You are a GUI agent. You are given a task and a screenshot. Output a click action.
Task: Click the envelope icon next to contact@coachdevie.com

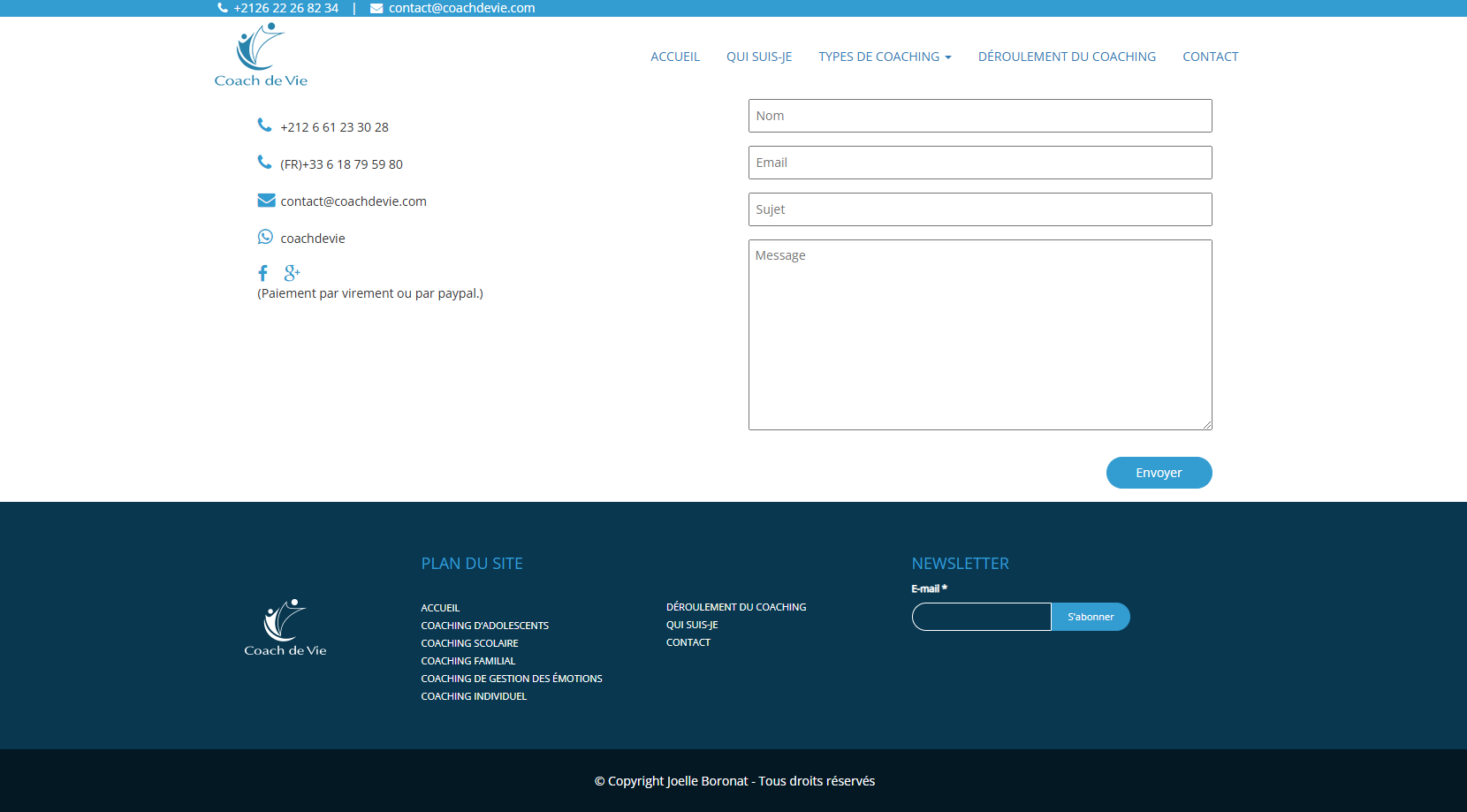pos(266,201)
